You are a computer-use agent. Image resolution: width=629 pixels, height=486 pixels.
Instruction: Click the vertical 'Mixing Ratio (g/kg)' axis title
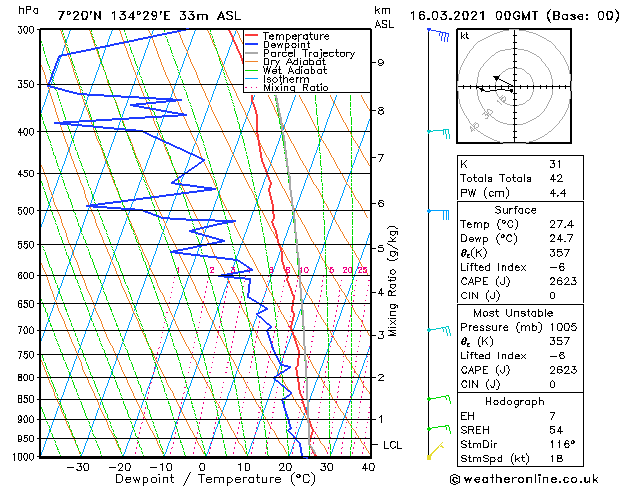tap(393, 281)
